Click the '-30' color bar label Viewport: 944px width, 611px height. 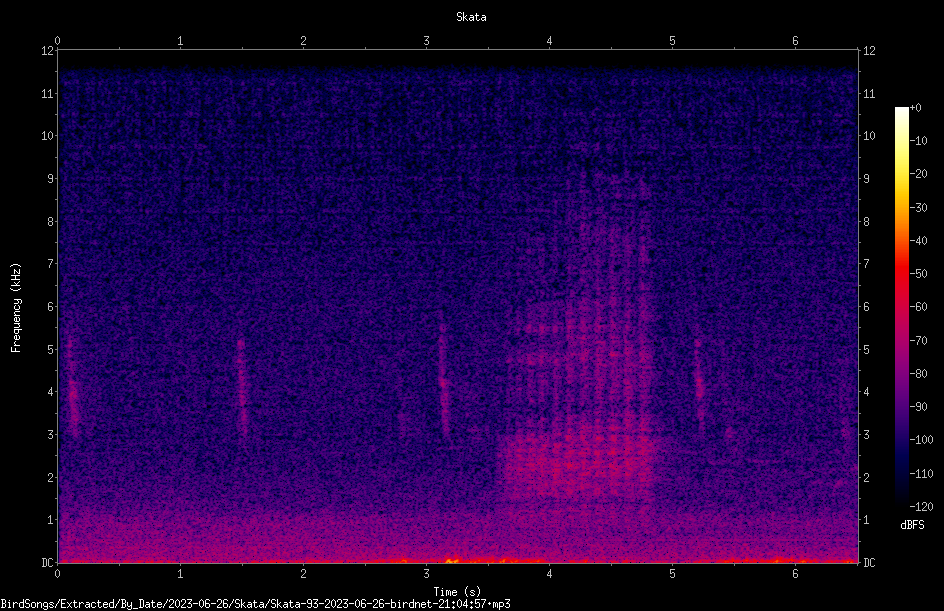pos(919,208)
